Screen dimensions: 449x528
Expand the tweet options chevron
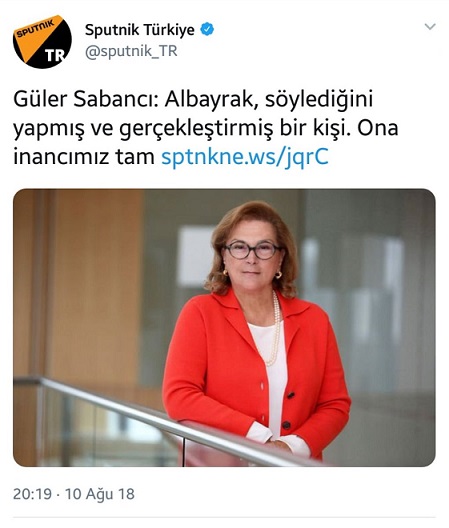430,27
